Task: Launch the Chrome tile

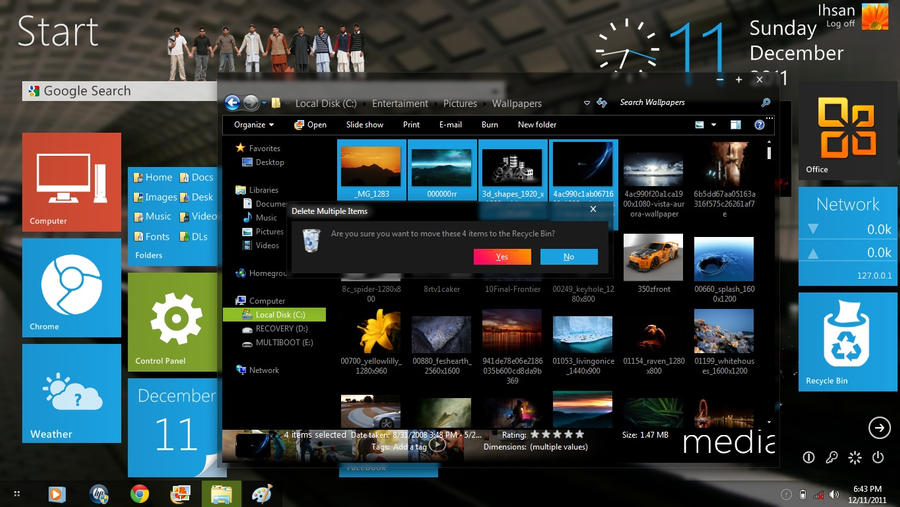Action: [x=72, y=288]
